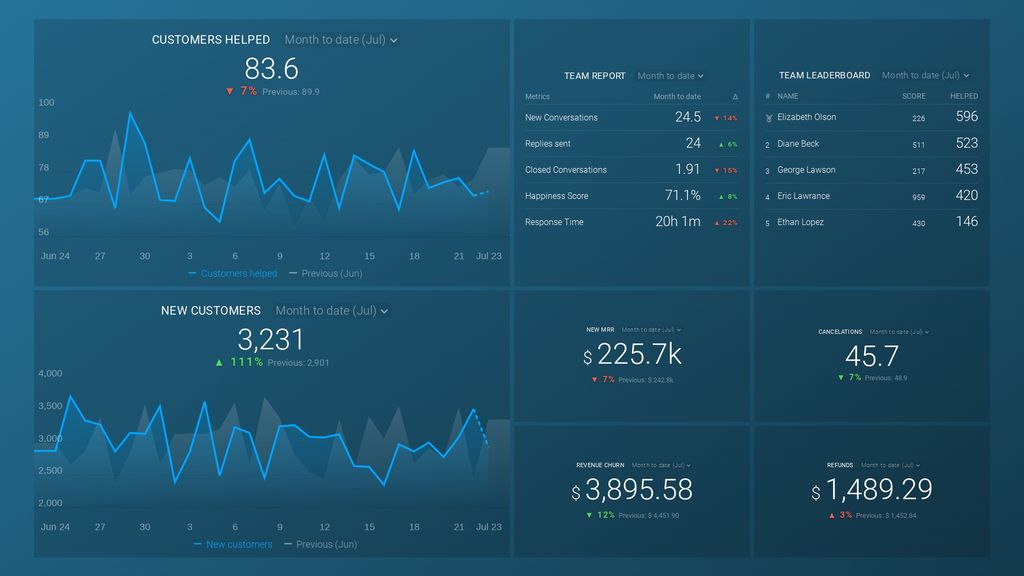Select the Response Time metric row label
The height and width of the screenshot is (576, 1024).
554,222
